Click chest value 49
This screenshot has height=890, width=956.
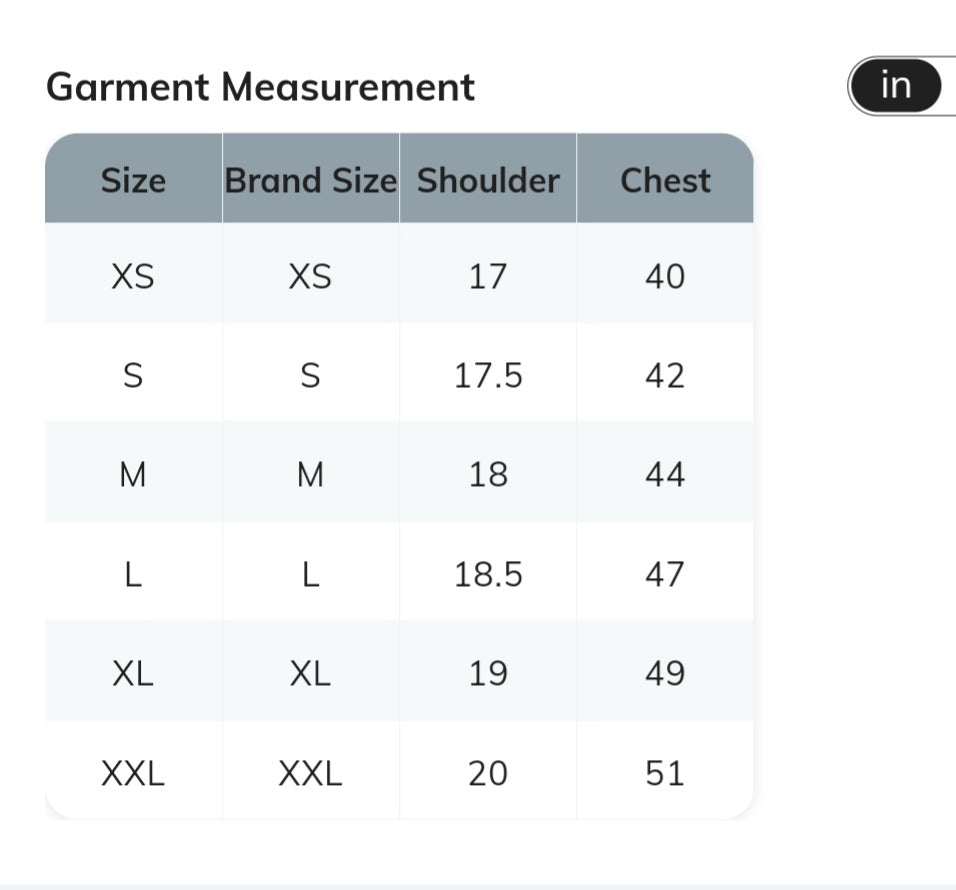pyautogui.click(x=665, y=671)
